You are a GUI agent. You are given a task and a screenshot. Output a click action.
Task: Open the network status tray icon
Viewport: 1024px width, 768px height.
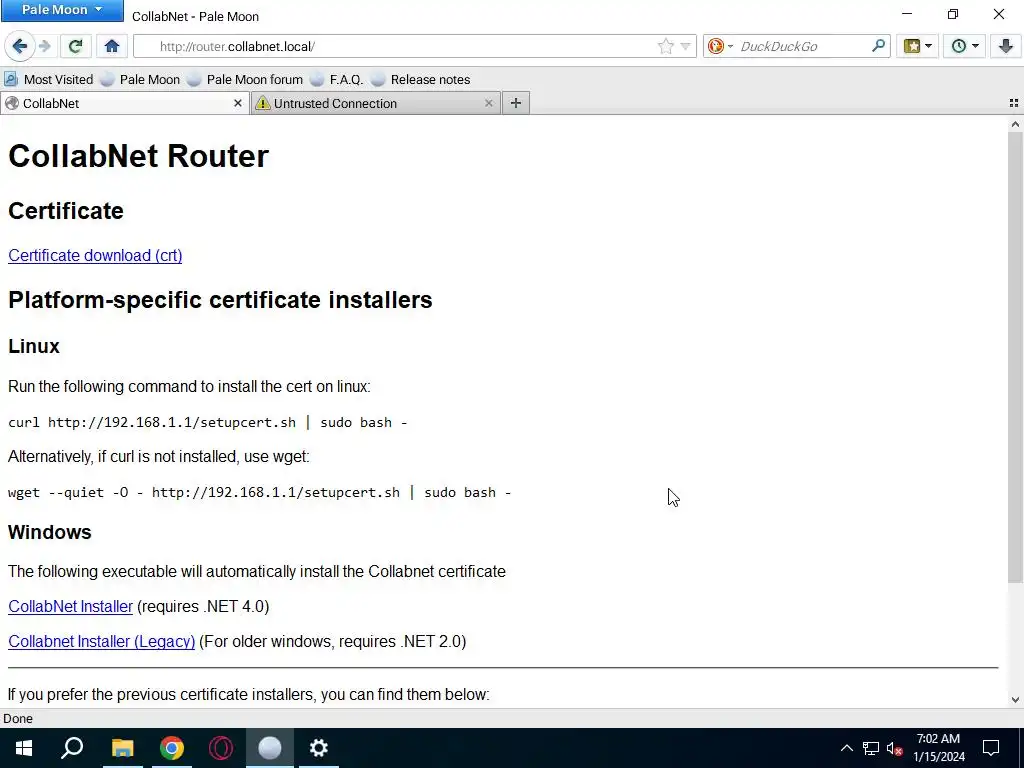(x=871, y=748)
